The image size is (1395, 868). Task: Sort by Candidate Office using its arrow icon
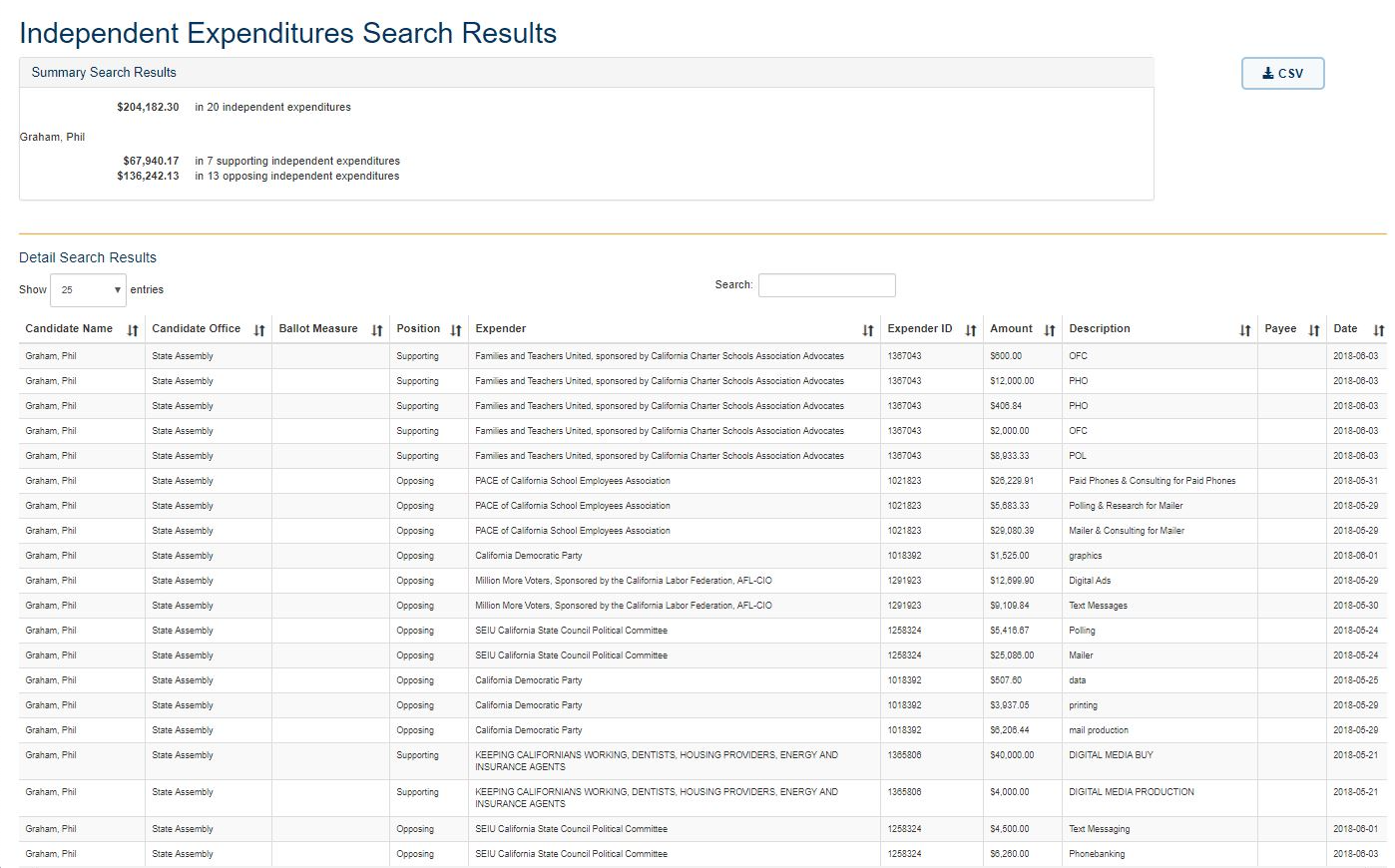pos(259,330)
